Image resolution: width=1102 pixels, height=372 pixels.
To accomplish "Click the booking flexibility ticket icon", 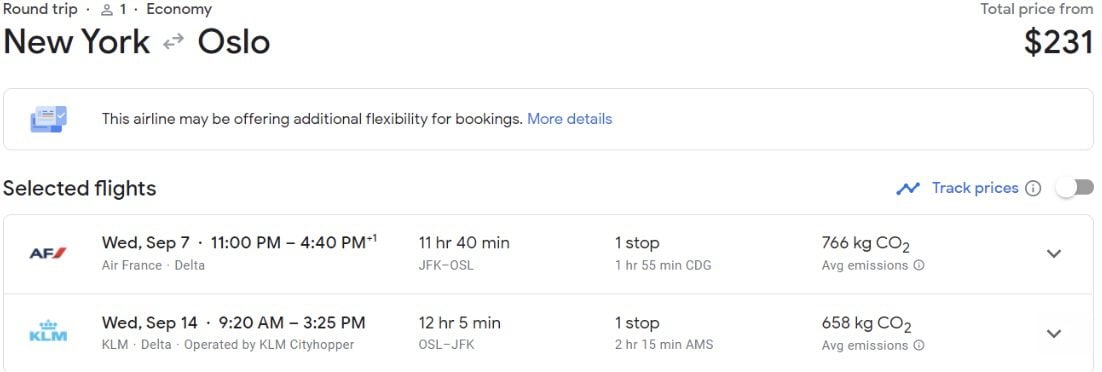I will [48, 119].
